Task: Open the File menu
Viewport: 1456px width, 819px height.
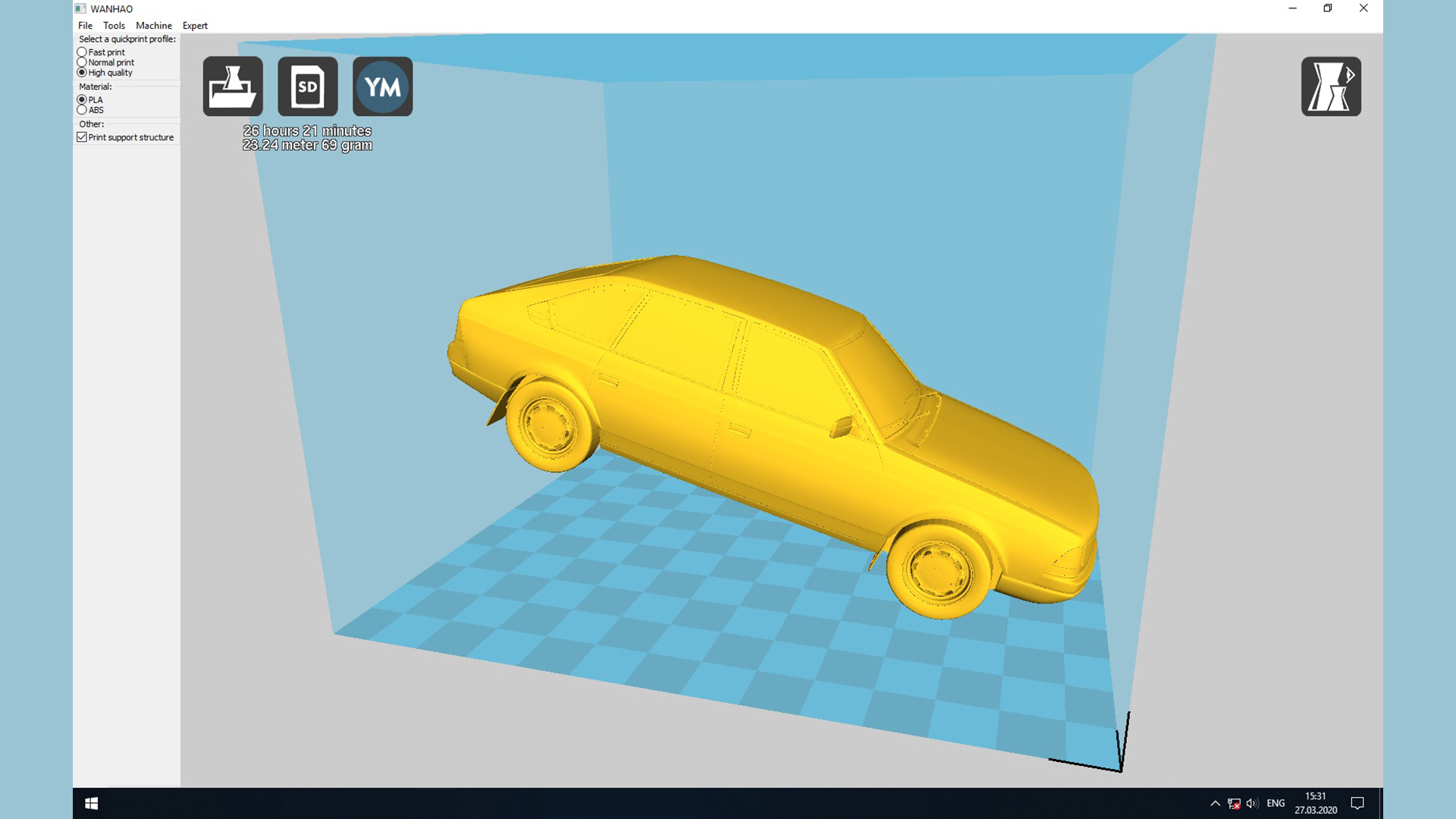Action: click(85, 25)
